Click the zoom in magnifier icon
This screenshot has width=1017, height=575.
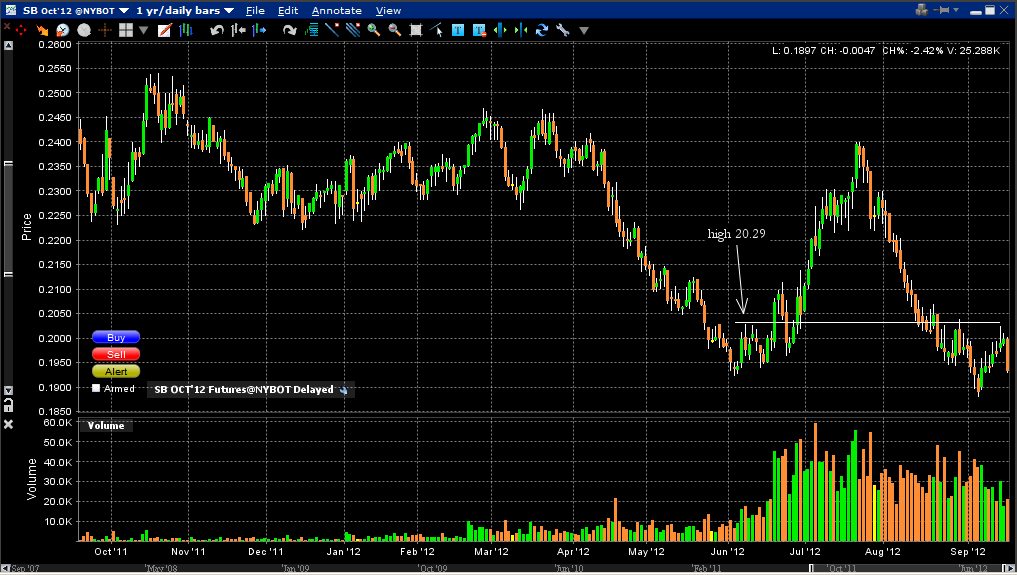coord(374,30)
